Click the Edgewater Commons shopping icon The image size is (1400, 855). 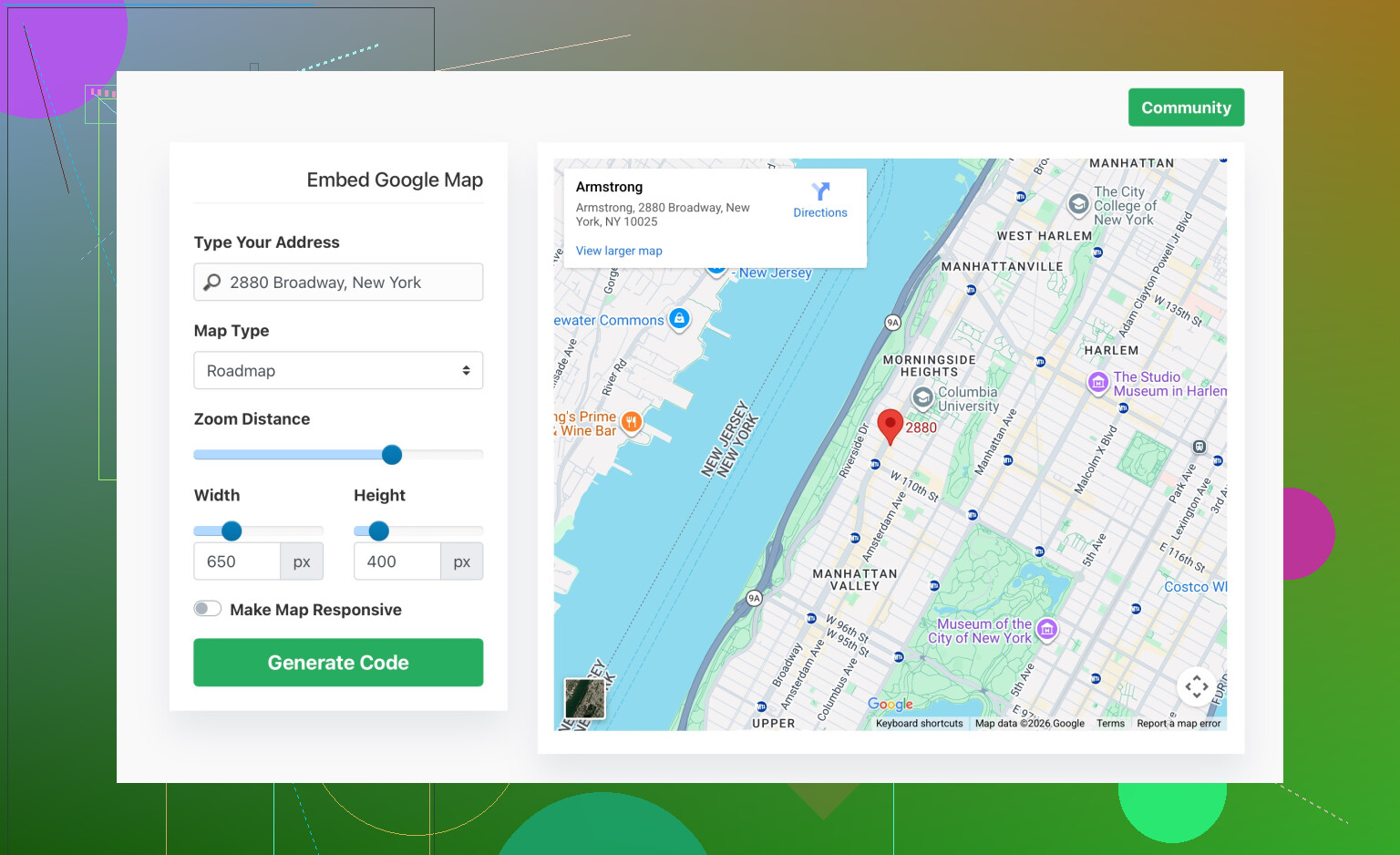point(679,318)
